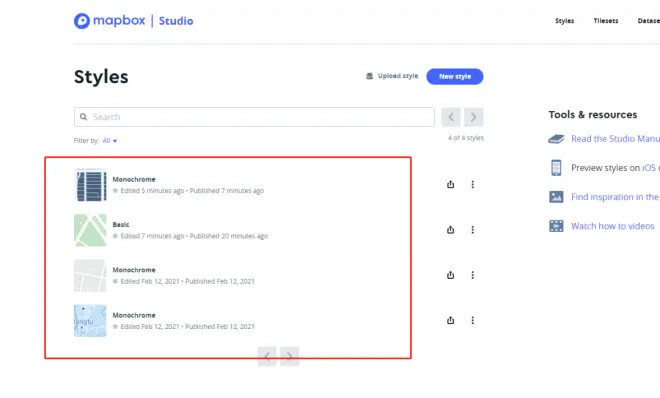Click the phone icon beside Preview styles
The width and height of the screenshot is (660, 398).
[x=556, y=168]
